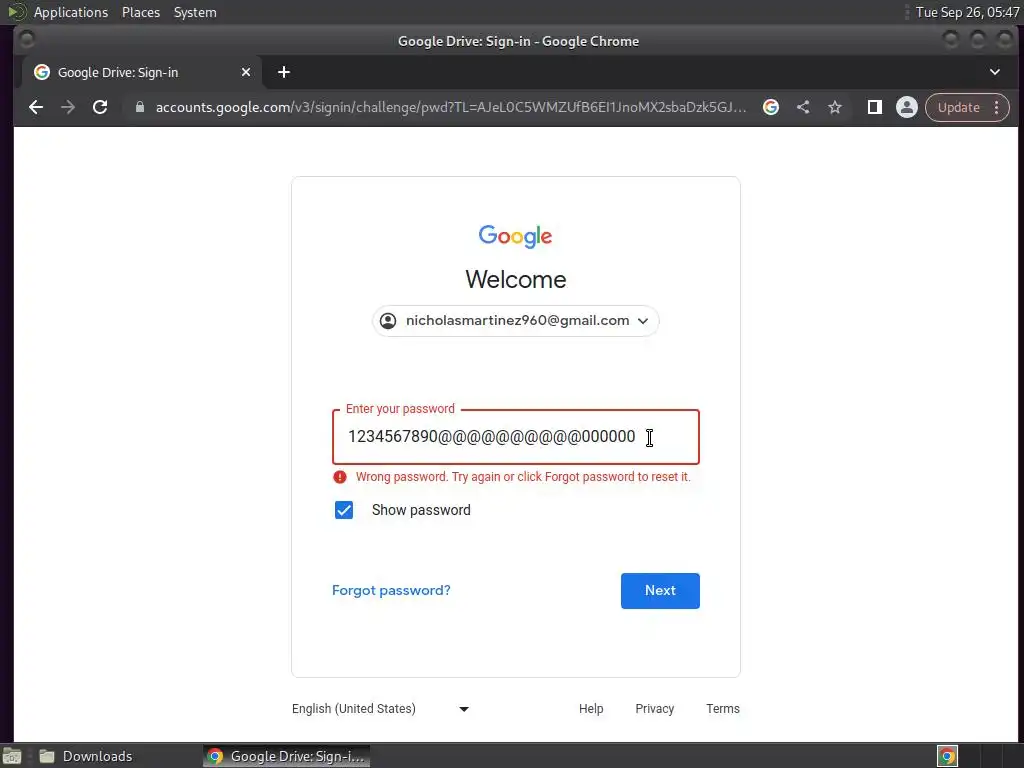Viewport: 1024px width, 768px height.
Task: Open the System menu
Action: pyautogui.click(x=195, y=12)
